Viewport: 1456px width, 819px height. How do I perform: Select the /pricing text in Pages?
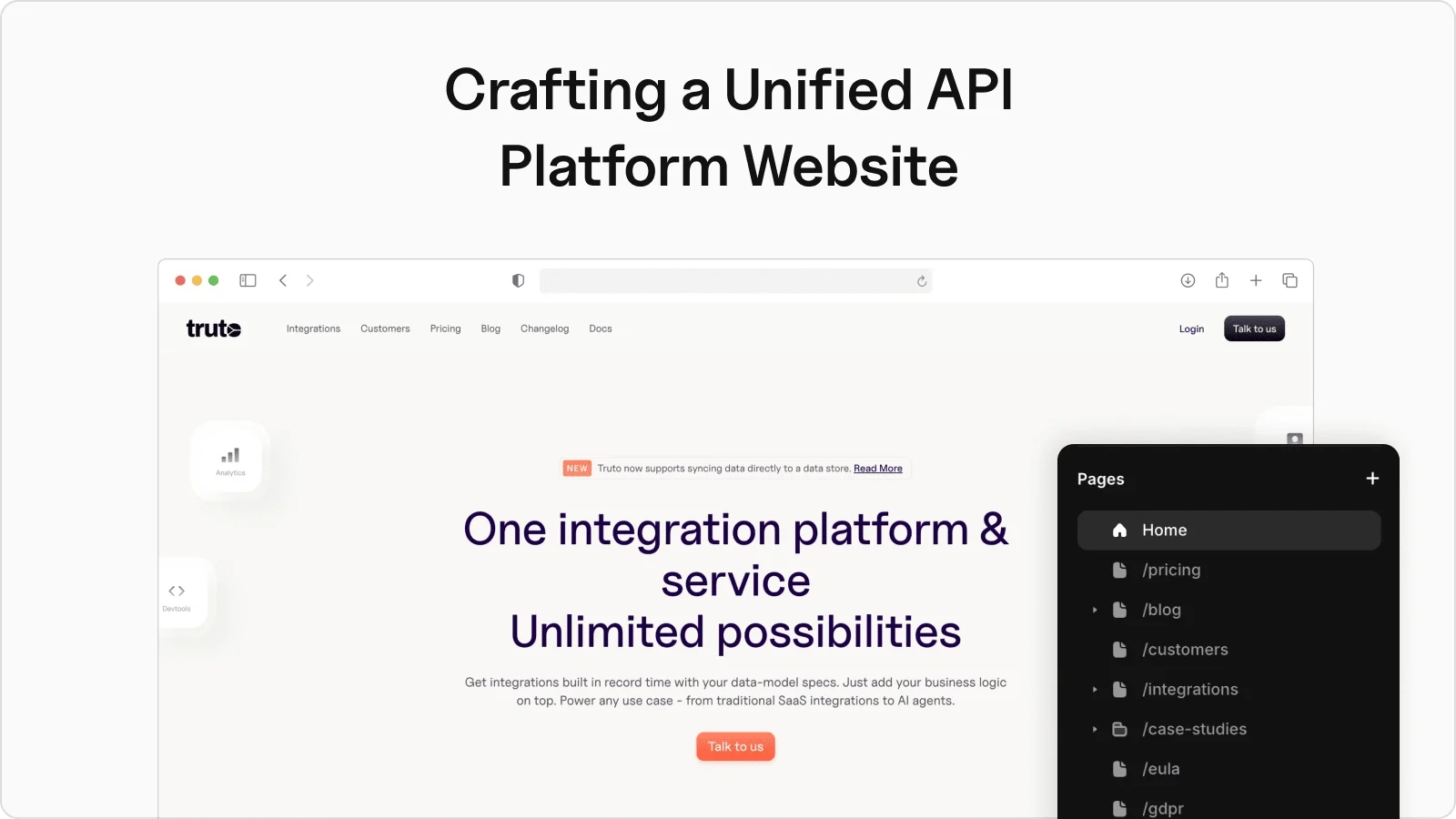(1171, 570)
